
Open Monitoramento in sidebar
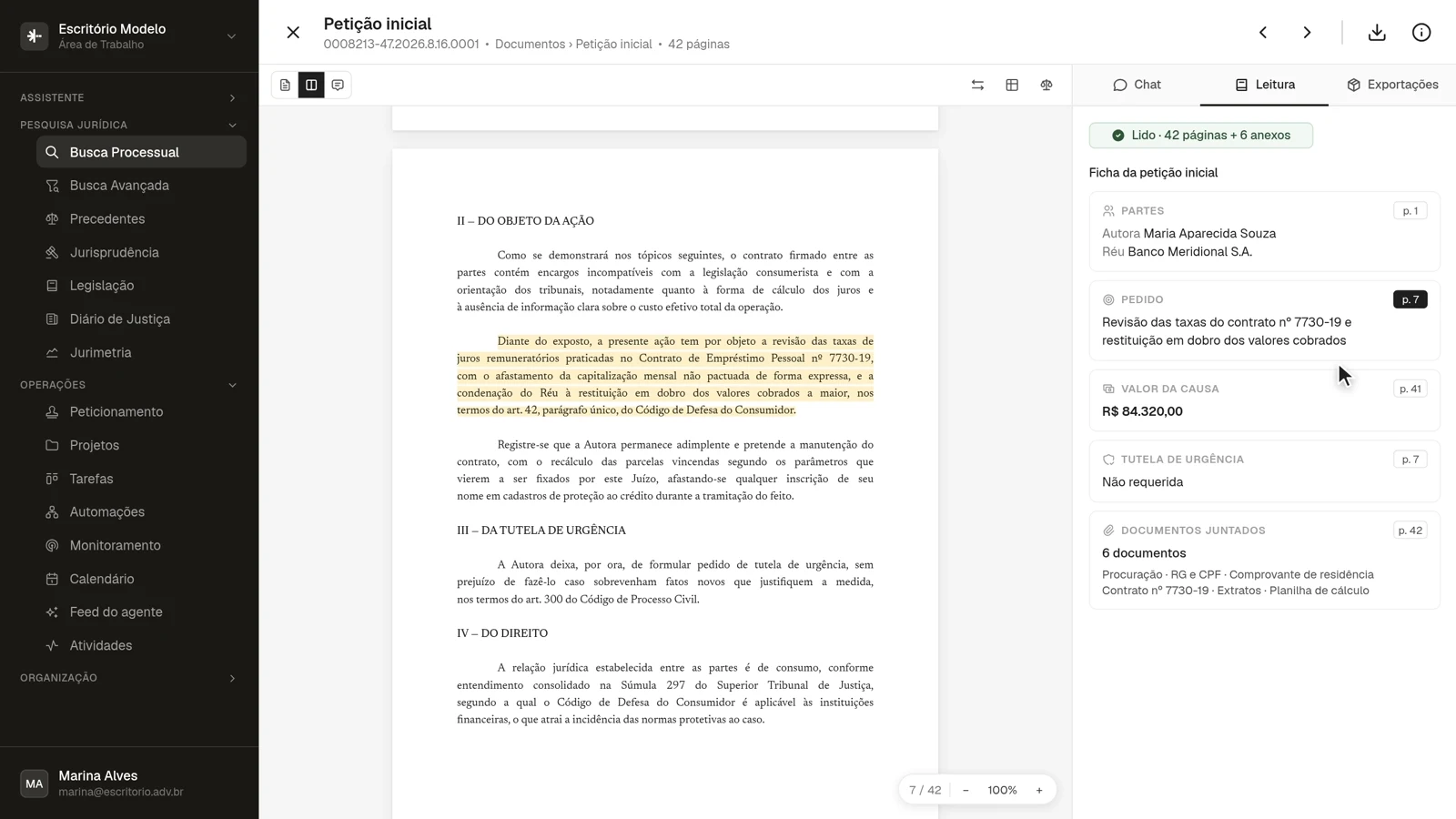(x=141, y=545)
